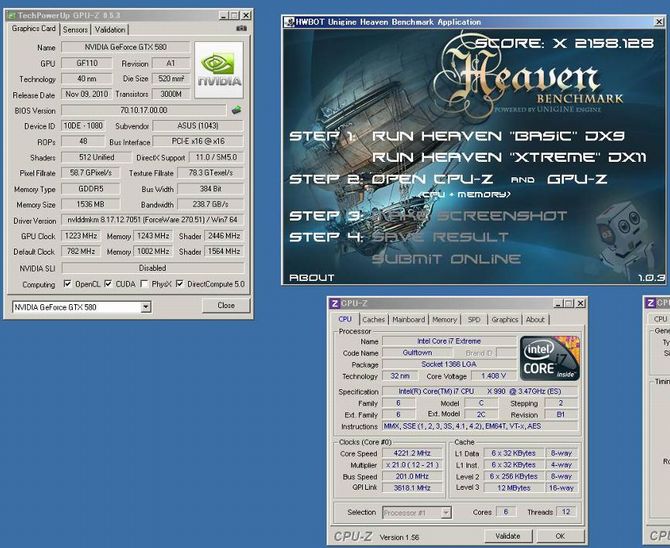Image resolution: width=670 pixels, height=548 pixels.
Task: Click the GPU-Z title bar icon
Action: [12, 15]
